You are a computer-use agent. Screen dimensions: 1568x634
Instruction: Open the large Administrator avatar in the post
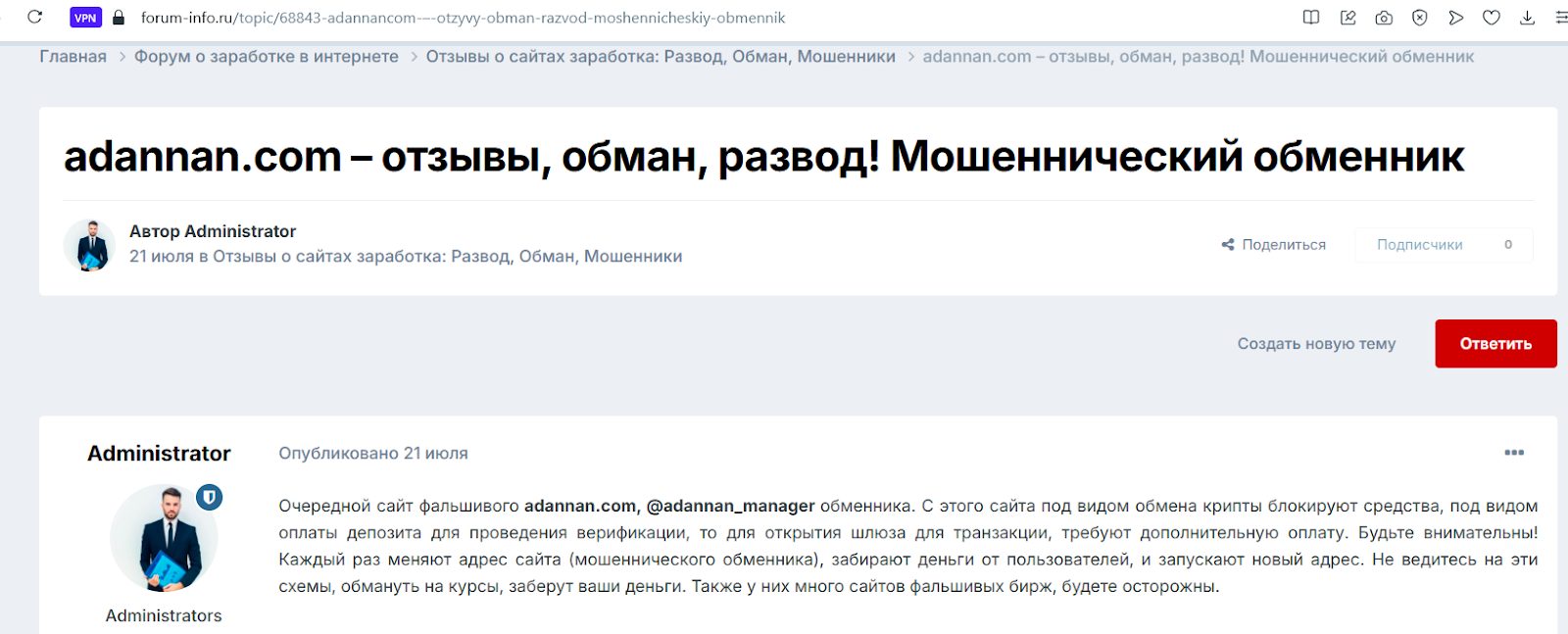coord(164,538)
